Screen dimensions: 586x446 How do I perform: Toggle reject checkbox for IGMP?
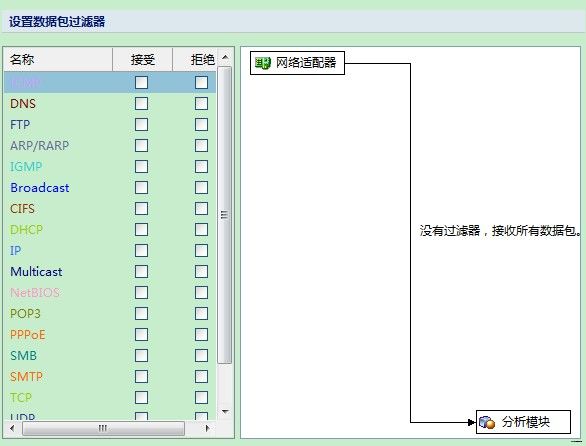click(x=201, y=166)
